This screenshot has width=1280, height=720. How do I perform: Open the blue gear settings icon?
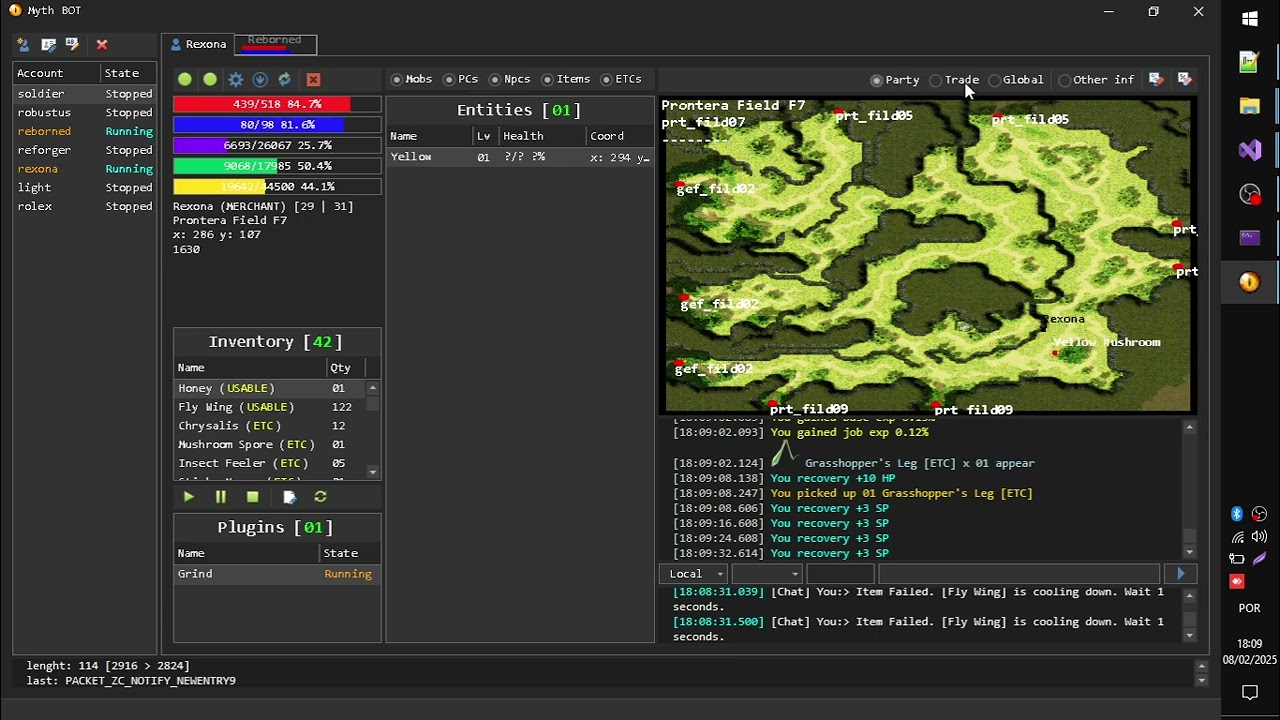[x=236, y=79]
